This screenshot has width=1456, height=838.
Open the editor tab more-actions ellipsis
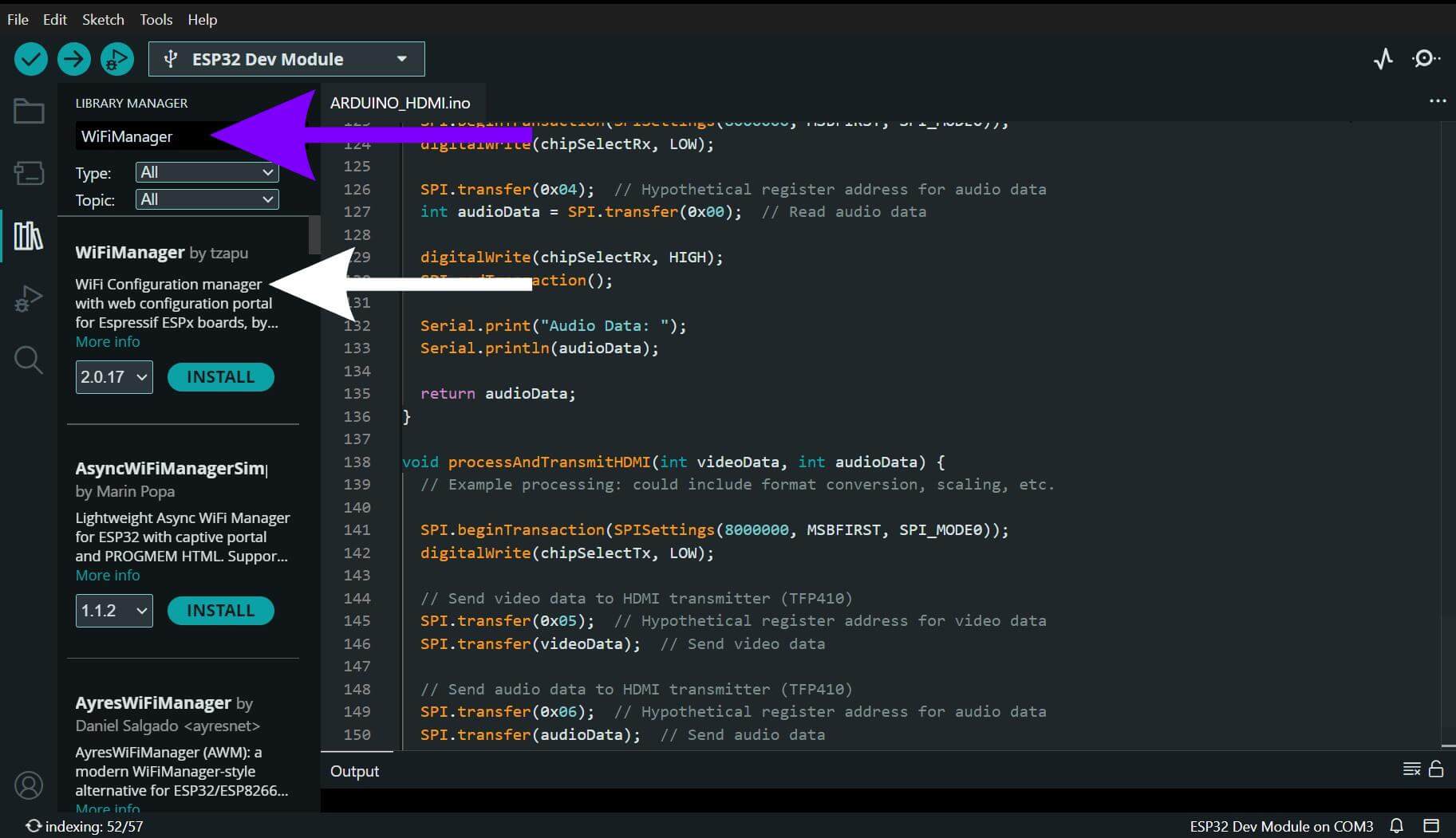click(1438, 101)
